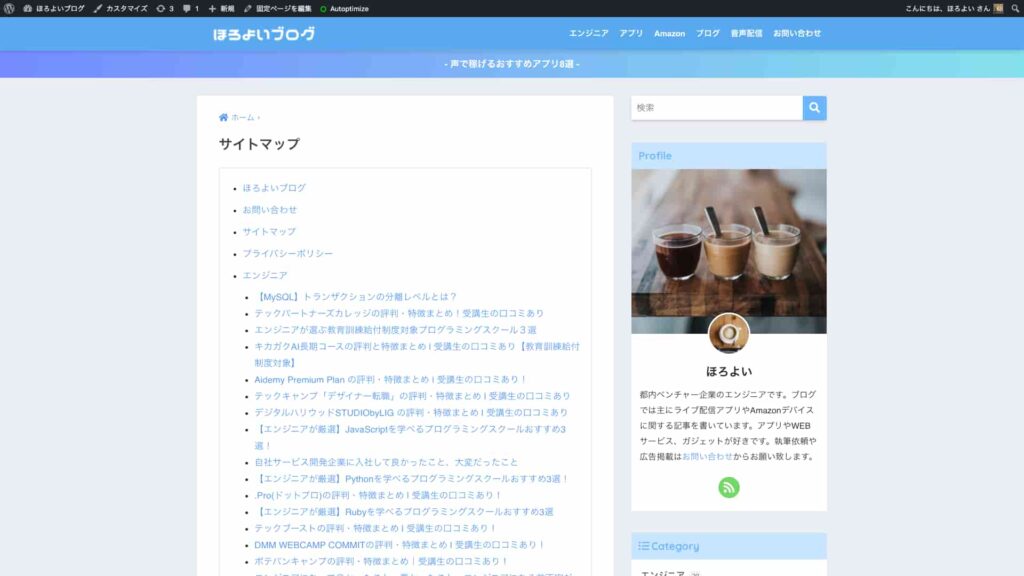Open the ブログ navigation item
This screenshot has height=576, width=1024.
click(x=707, y=33)
